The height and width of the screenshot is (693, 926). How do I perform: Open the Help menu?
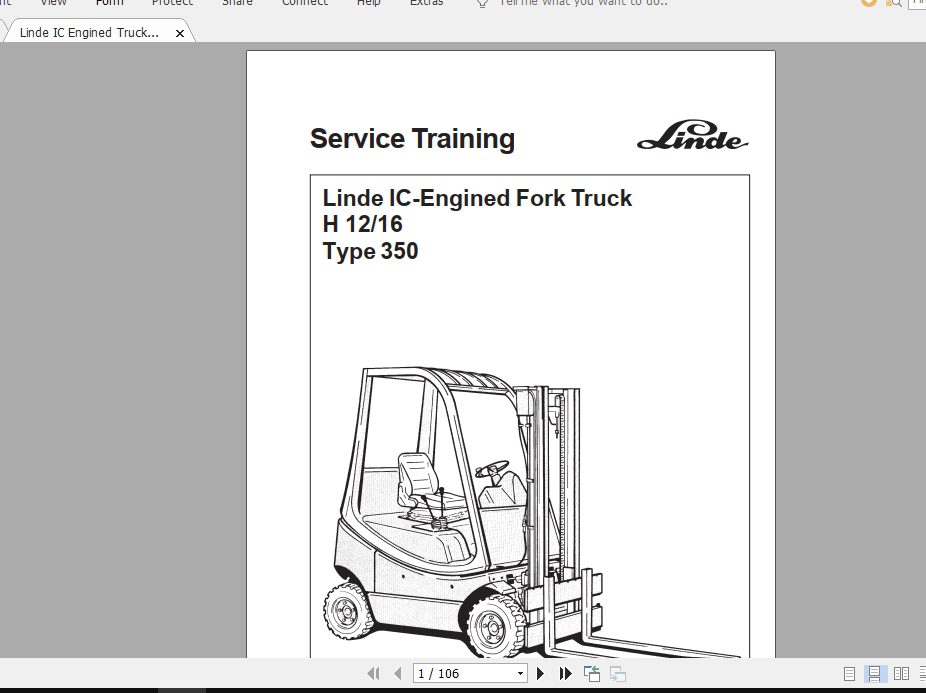click(369, 2)
